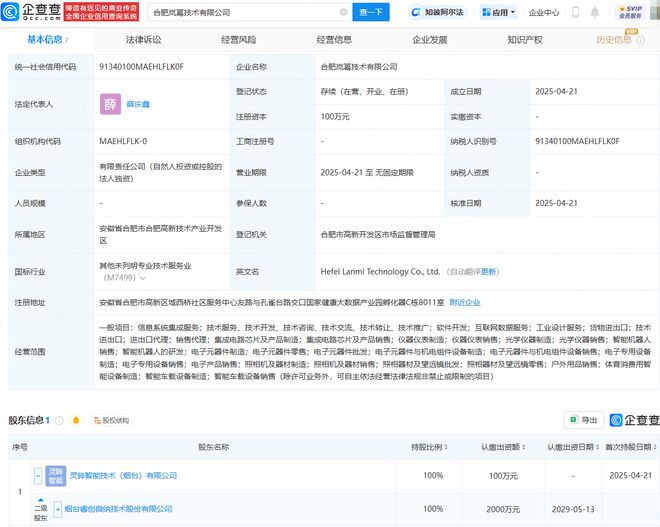Click the 导出 export button

[584, 420]
